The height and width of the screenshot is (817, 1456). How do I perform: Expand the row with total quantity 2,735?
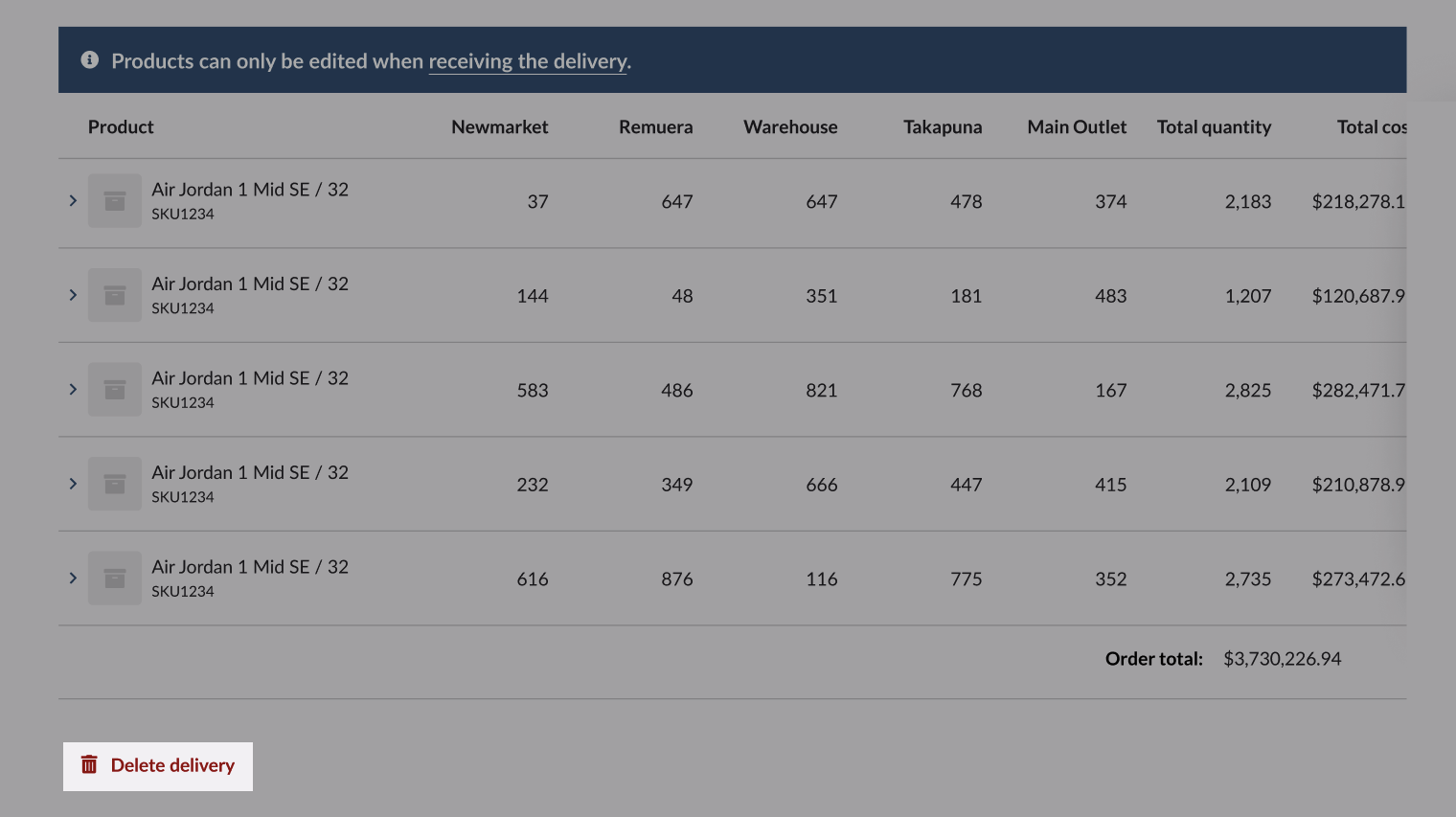click(x=73, y=578)
